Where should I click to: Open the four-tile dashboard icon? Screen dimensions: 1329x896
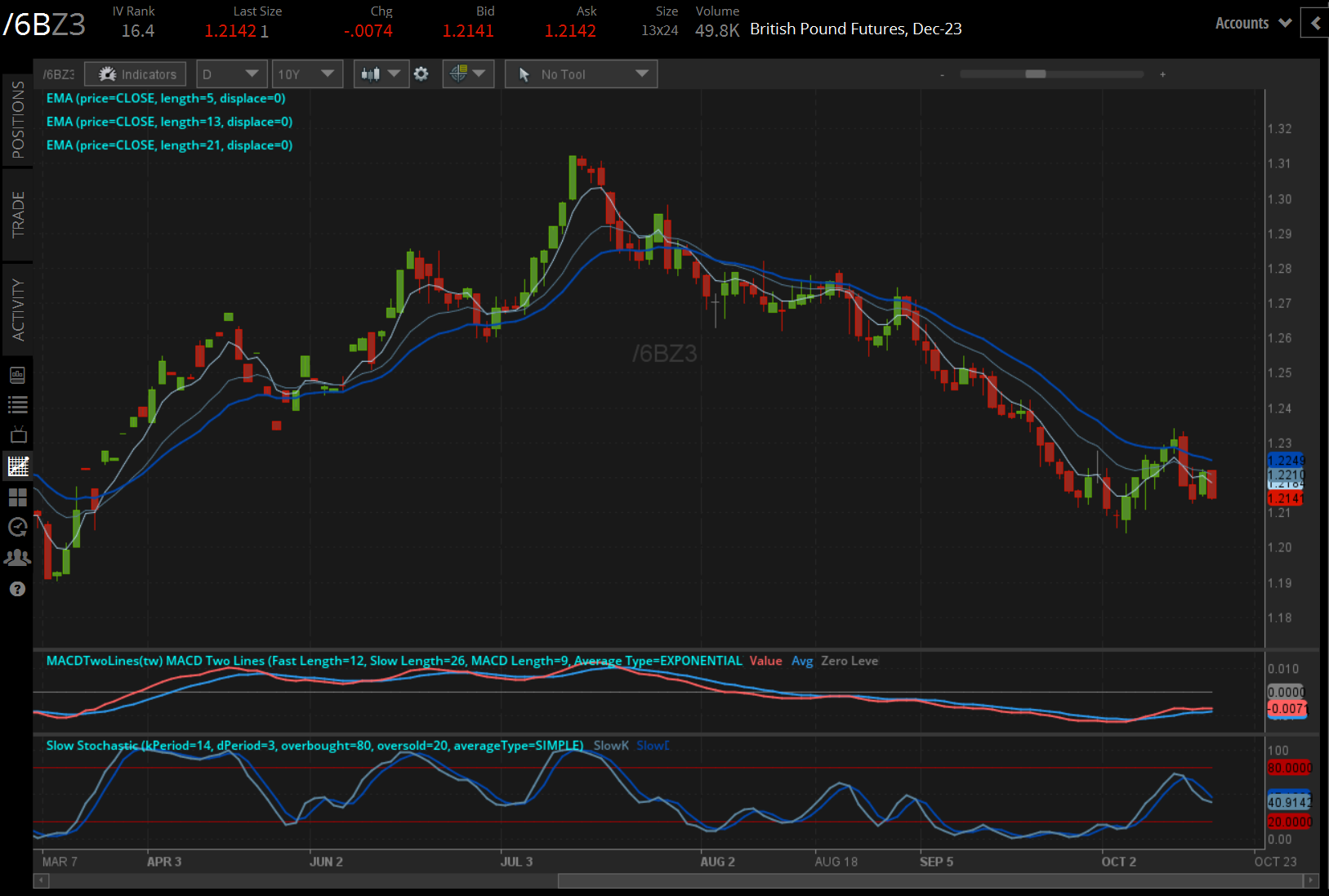point(17,497)
